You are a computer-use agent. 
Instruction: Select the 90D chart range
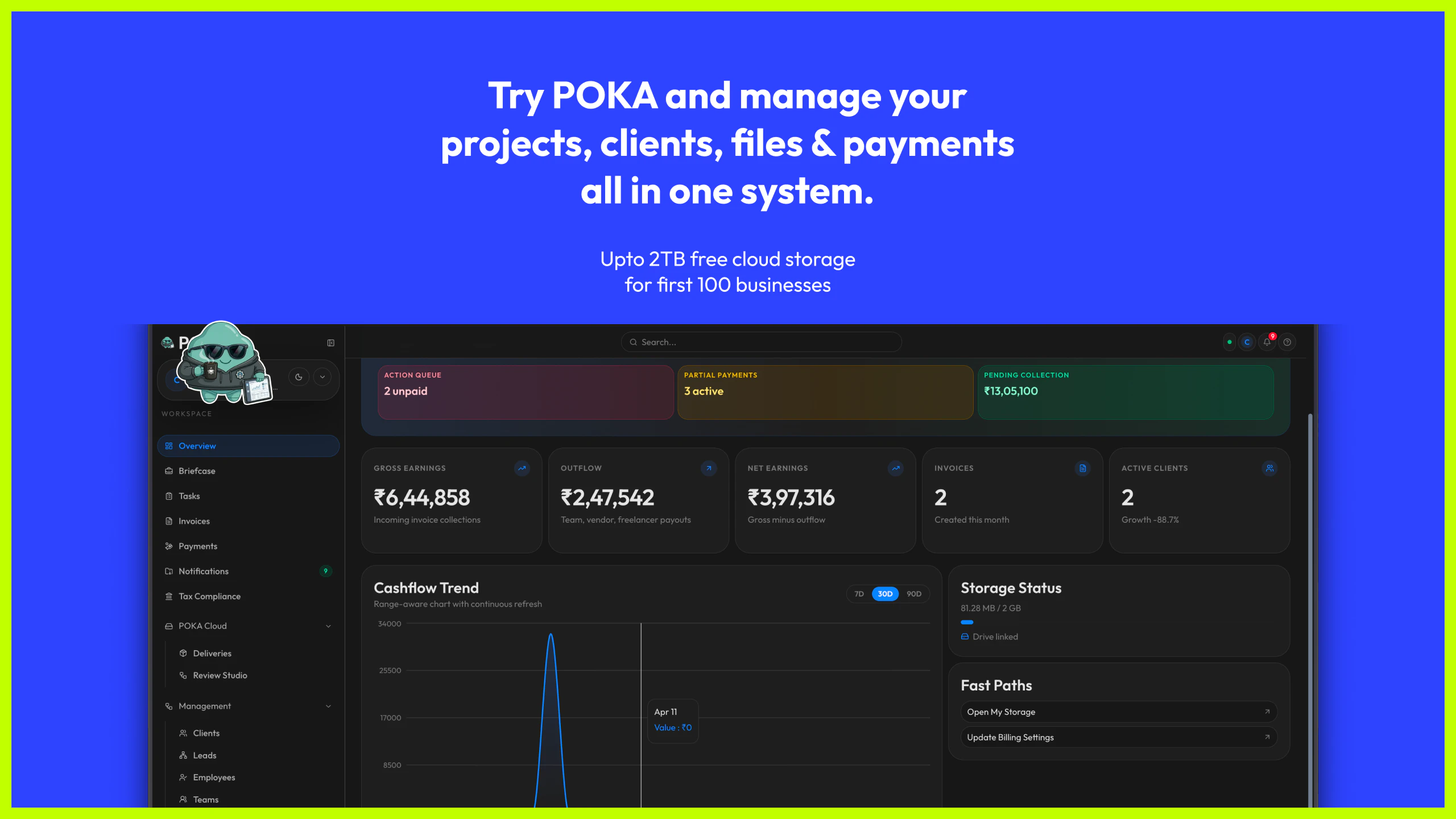(914, 594)
